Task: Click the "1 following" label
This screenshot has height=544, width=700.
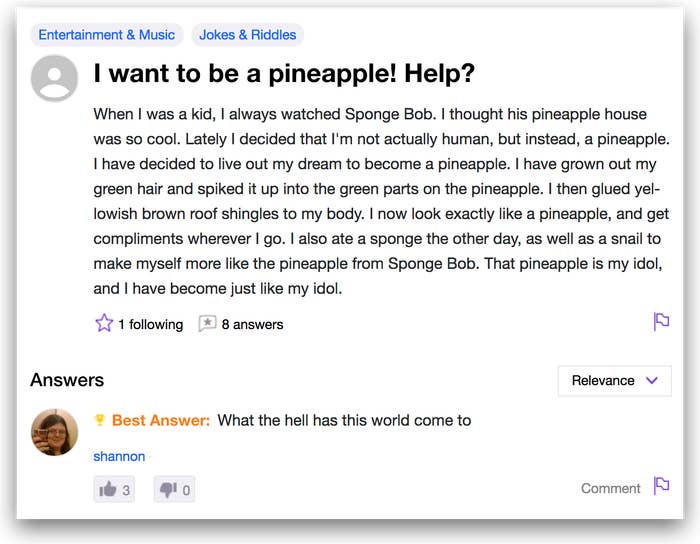Action: click(x=150, y=324)
